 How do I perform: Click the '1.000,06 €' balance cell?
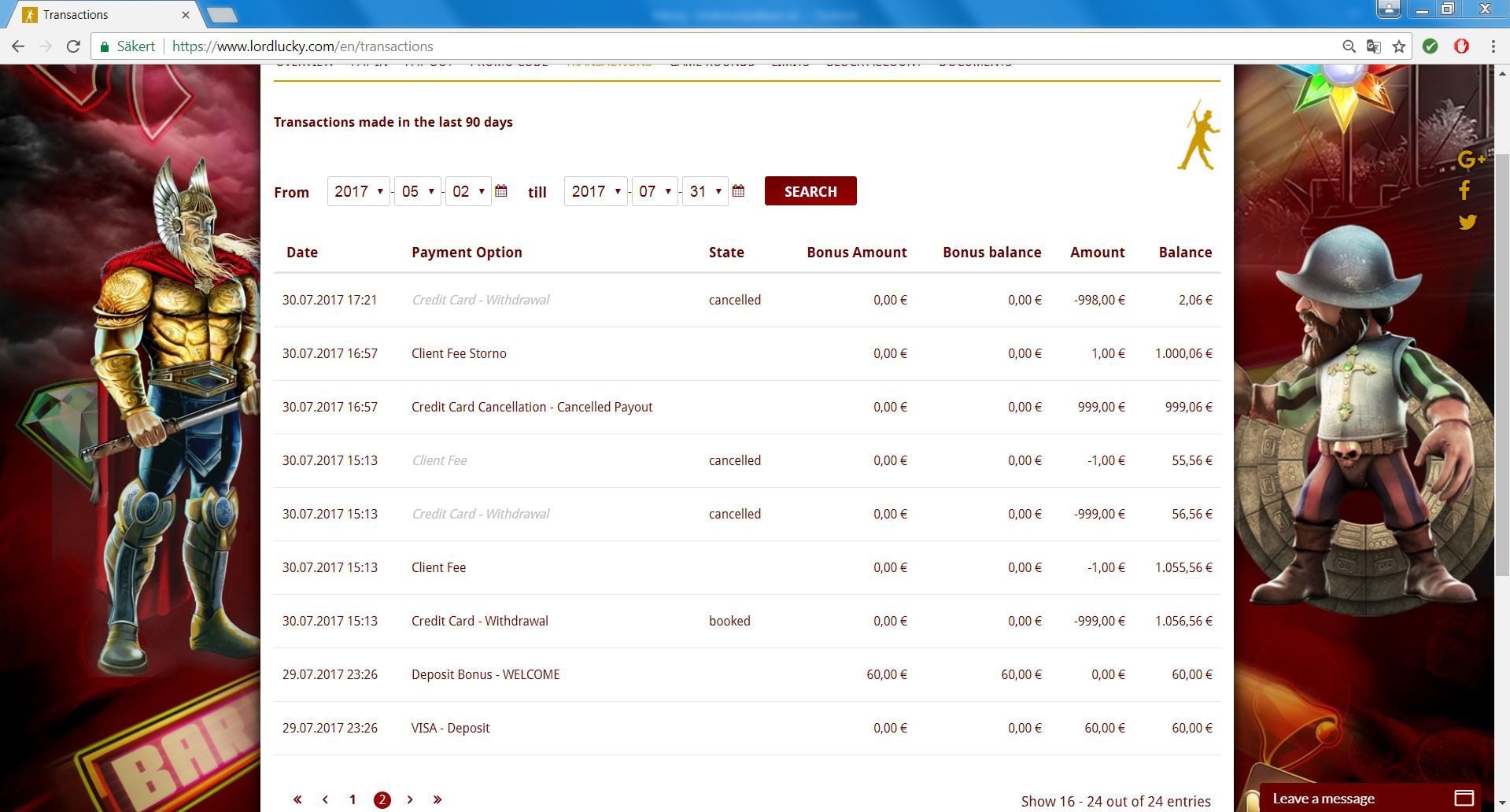pos(1183,353)
